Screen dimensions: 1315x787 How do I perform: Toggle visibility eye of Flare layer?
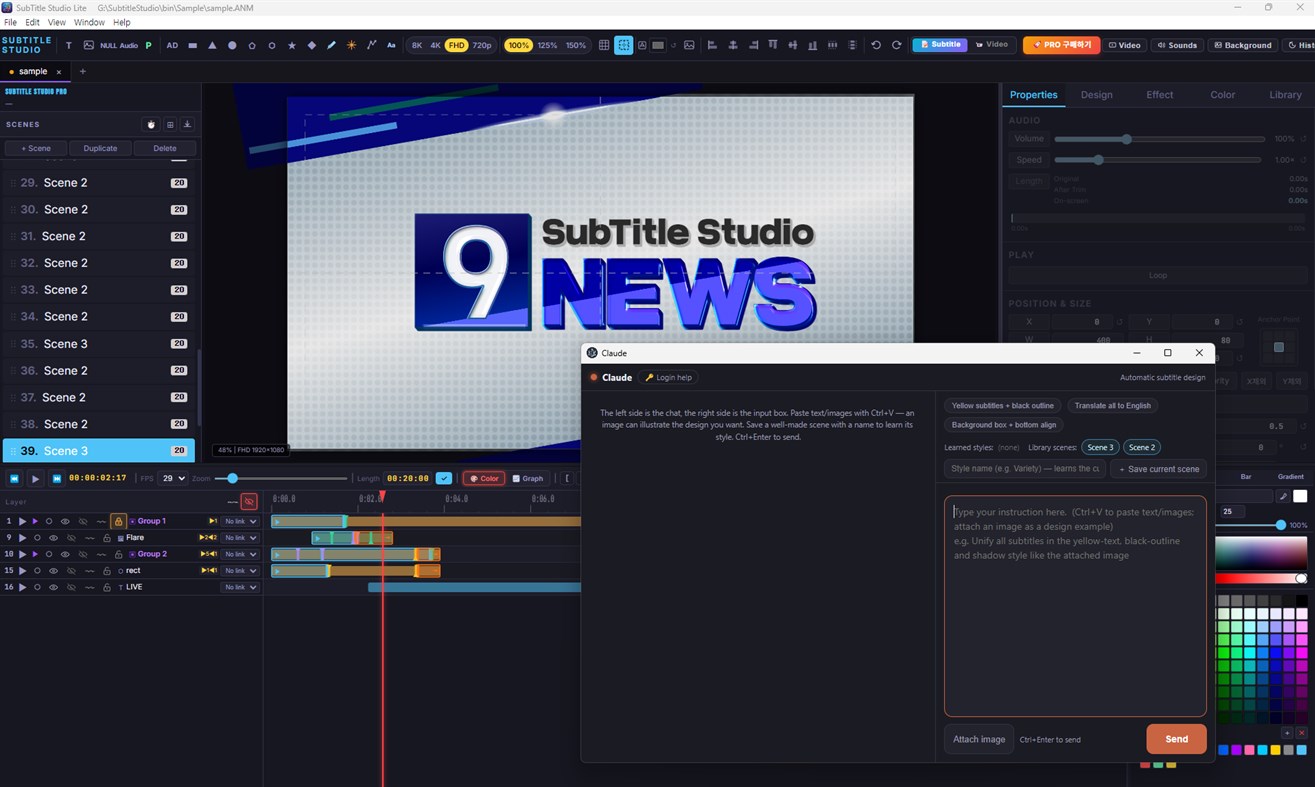pos(54,538)
